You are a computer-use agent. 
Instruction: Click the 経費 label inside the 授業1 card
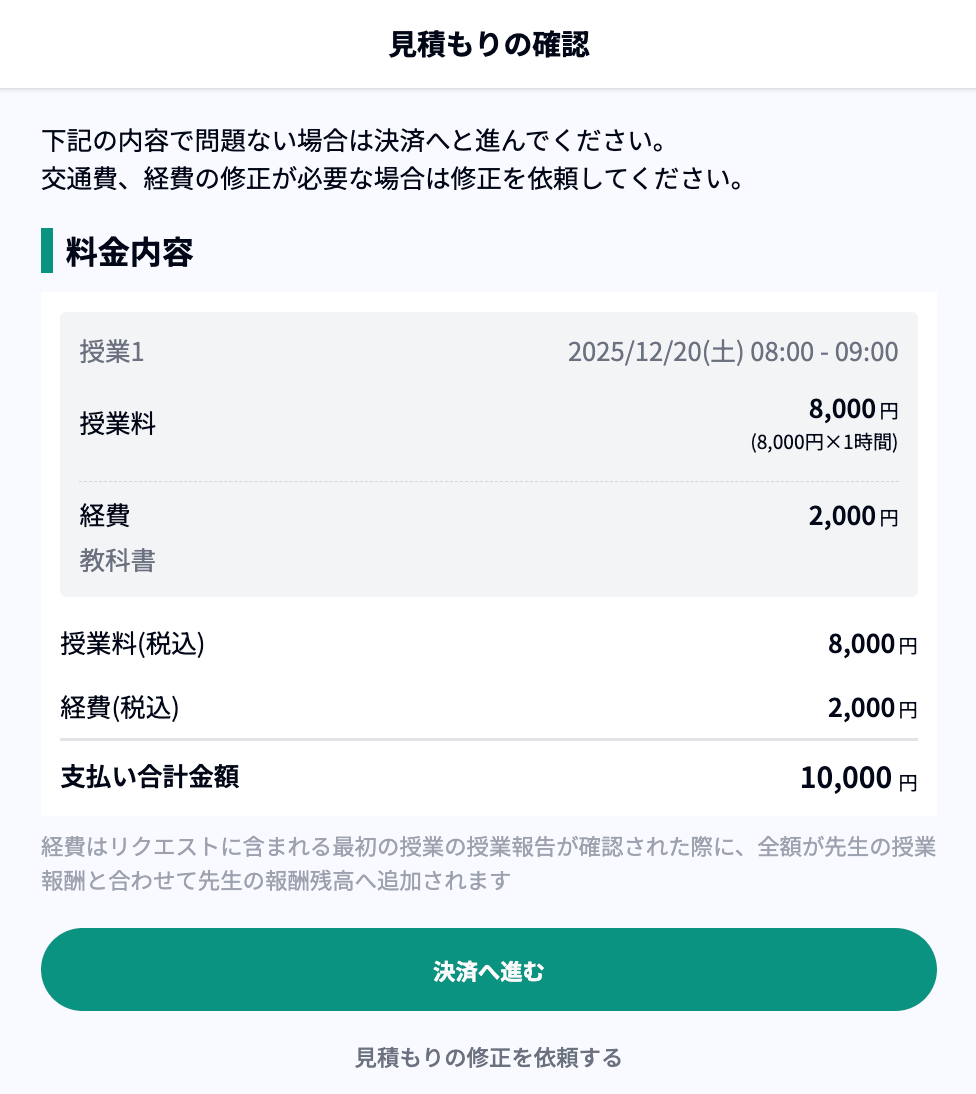point(105,516)
